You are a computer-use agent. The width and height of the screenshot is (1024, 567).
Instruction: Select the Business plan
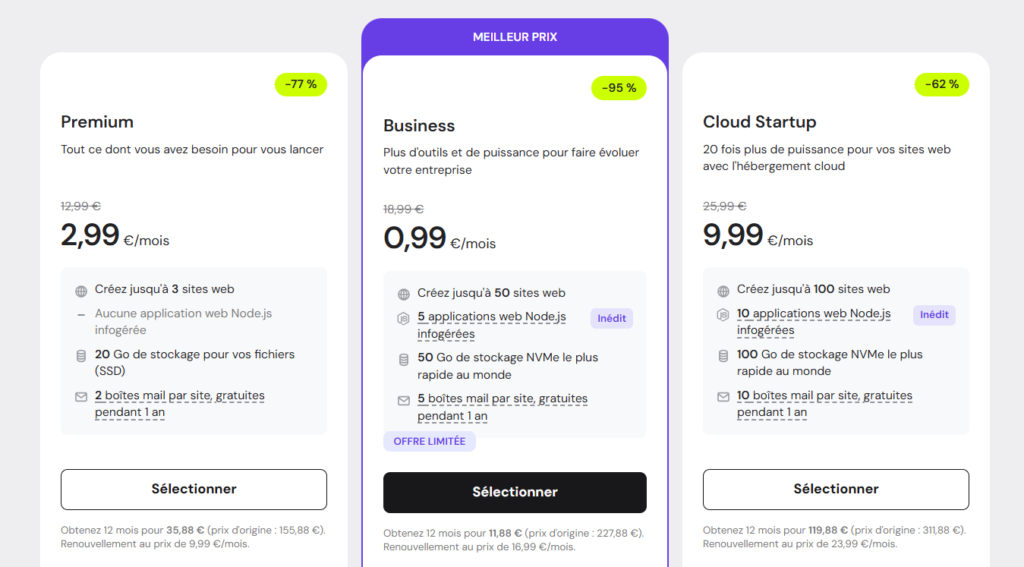(x=515, y=492)
